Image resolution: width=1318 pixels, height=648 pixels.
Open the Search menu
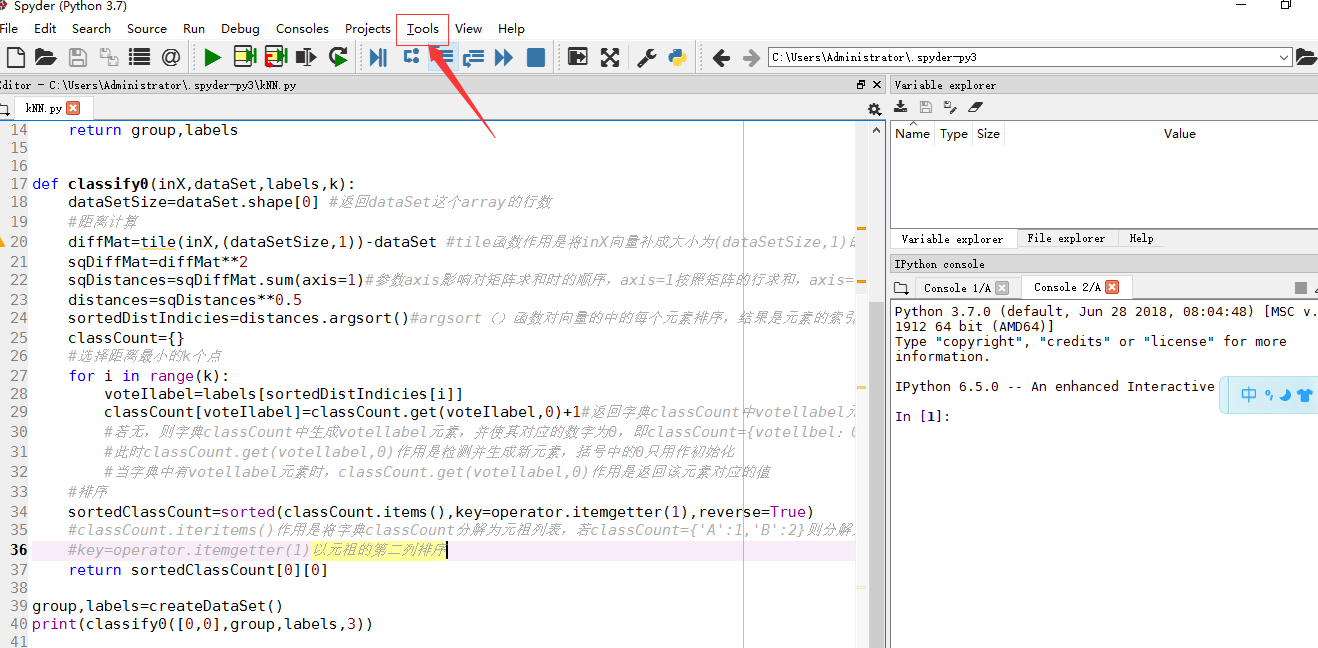(x=91, y=29)
